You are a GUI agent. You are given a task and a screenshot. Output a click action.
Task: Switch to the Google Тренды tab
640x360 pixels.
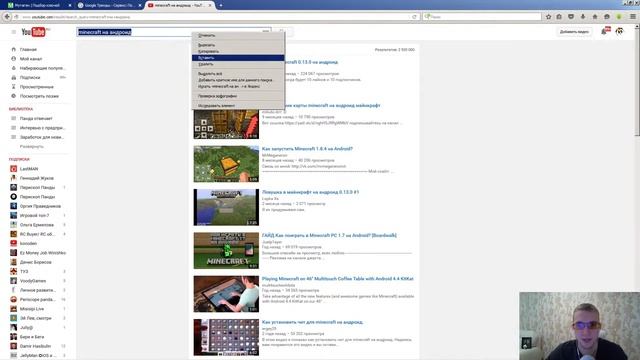point(109,5)
